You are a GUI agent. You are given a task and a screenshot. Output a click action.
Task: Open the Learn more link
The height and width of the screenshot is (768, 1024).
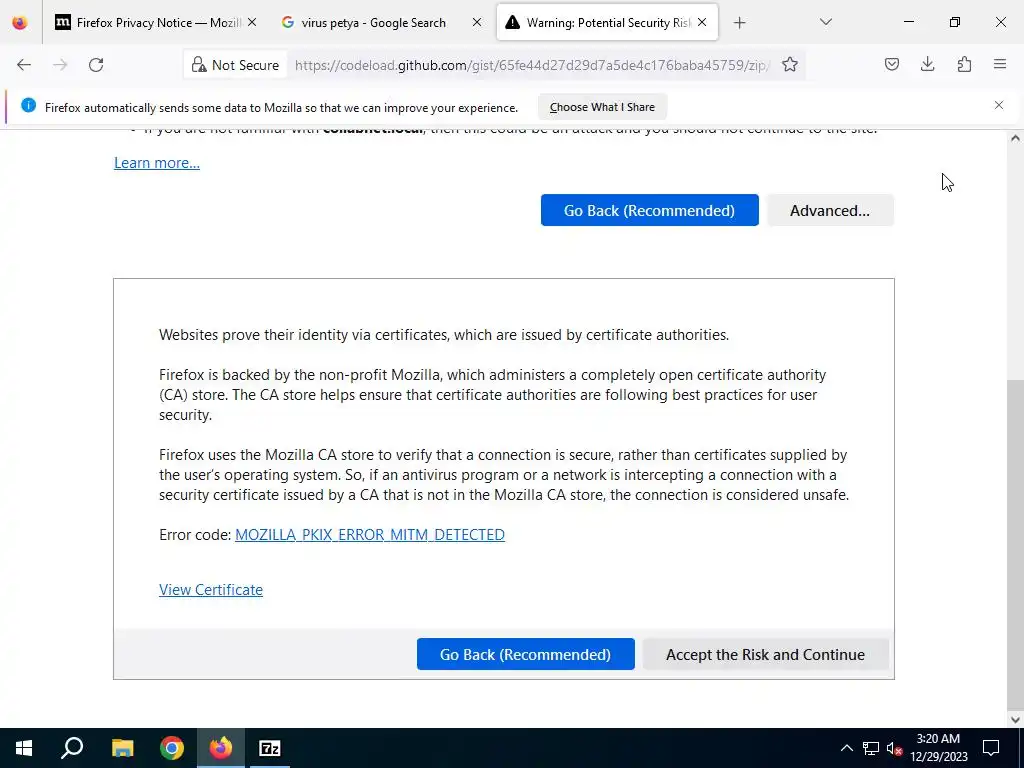pyautogui.click(x=157, y=163)
